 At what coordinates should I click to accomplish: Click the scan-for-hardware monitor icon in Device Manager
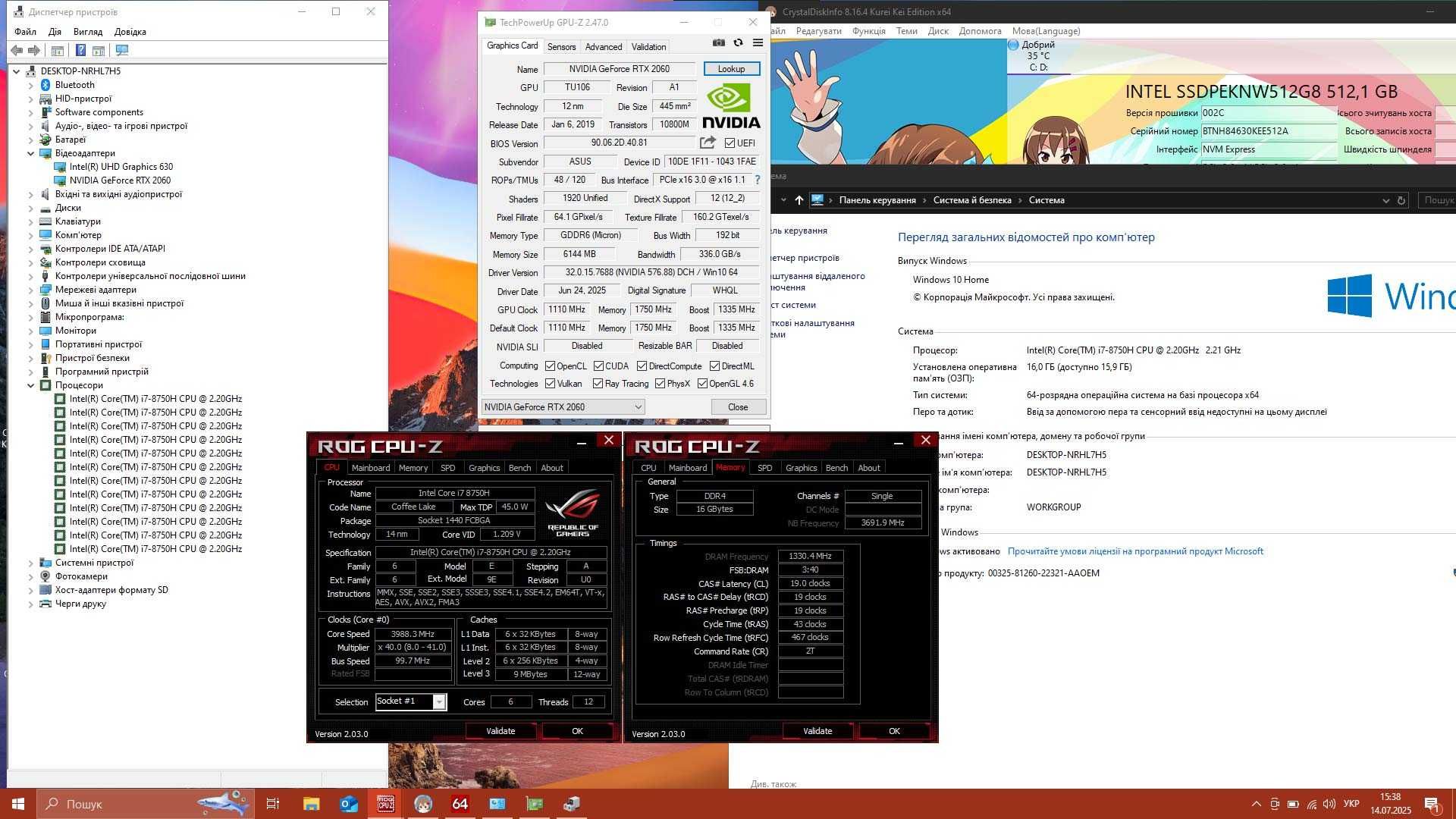click(122, 50)
